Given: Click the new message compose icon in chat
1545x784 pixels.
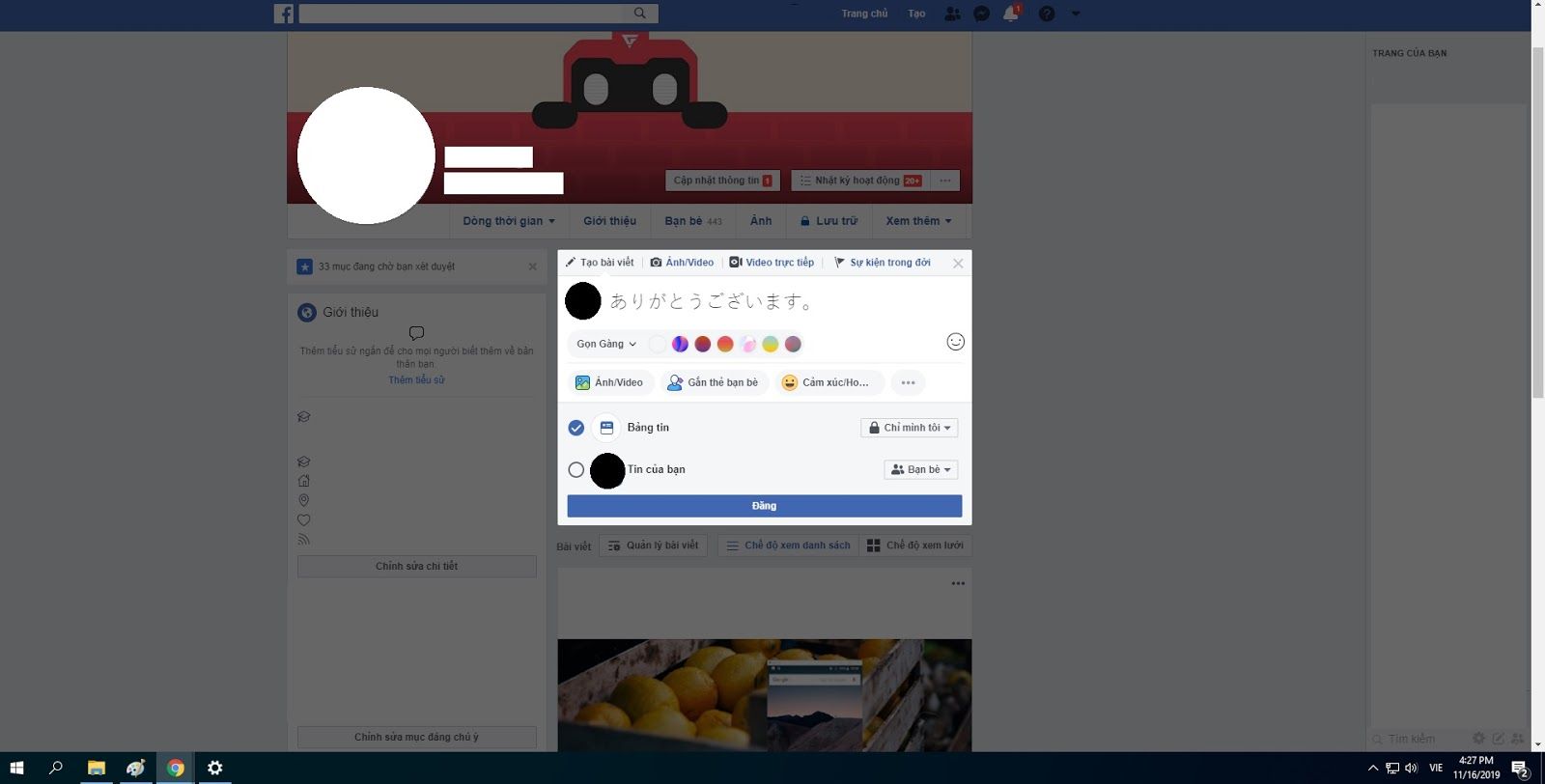Looking at the screenshot, I should click(1499, 739).
